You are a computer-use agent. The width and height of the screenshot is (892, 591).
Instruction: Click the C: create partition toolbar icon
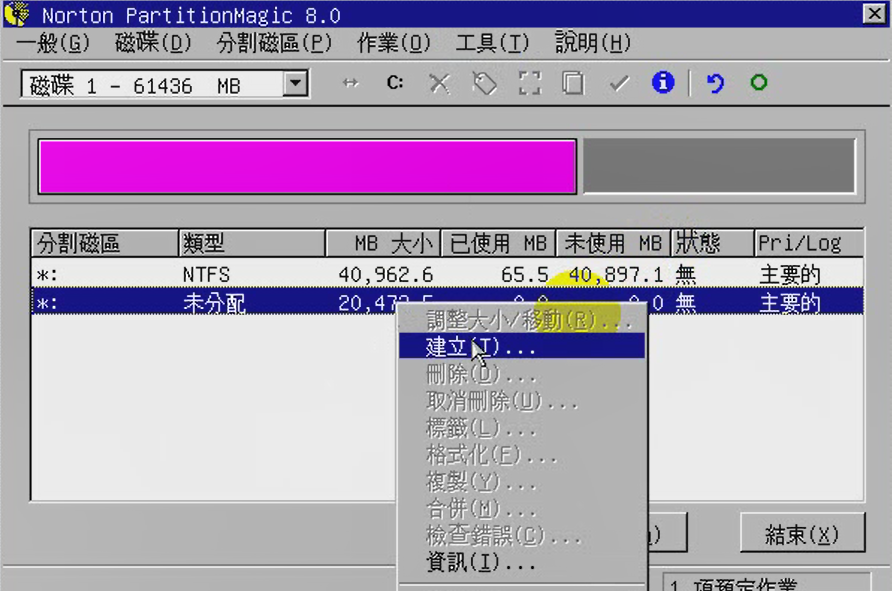point(395,83)
